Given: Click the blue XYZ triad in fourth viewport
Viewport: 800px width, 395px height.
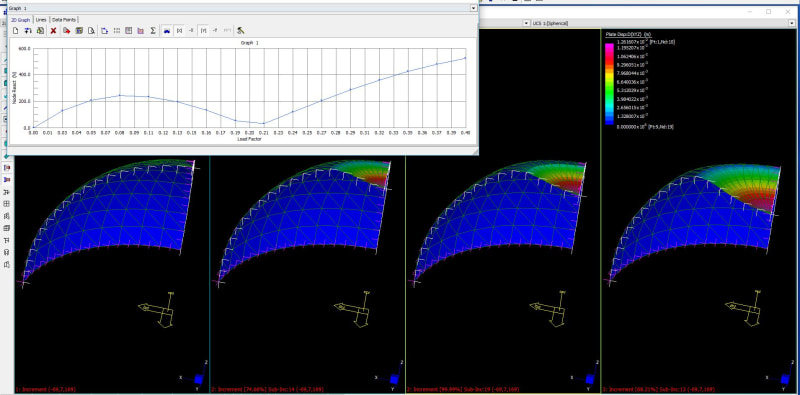Looking at the screenshot, I should coord(782,378).
